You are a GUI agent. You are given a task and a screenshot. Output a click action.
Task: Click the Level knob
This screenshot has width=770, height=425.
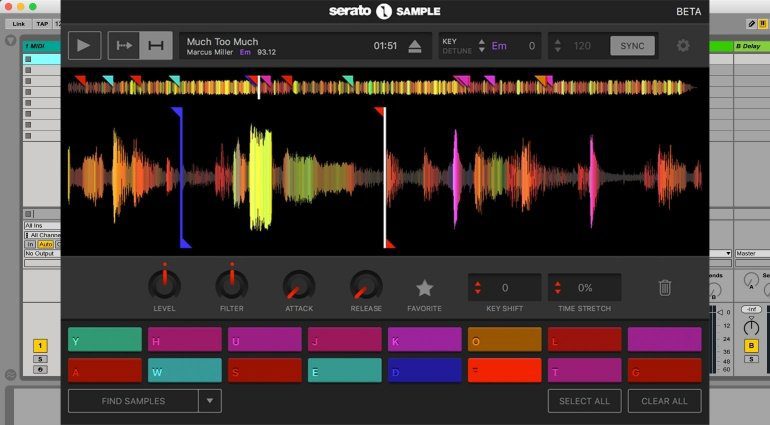point(164,286)
